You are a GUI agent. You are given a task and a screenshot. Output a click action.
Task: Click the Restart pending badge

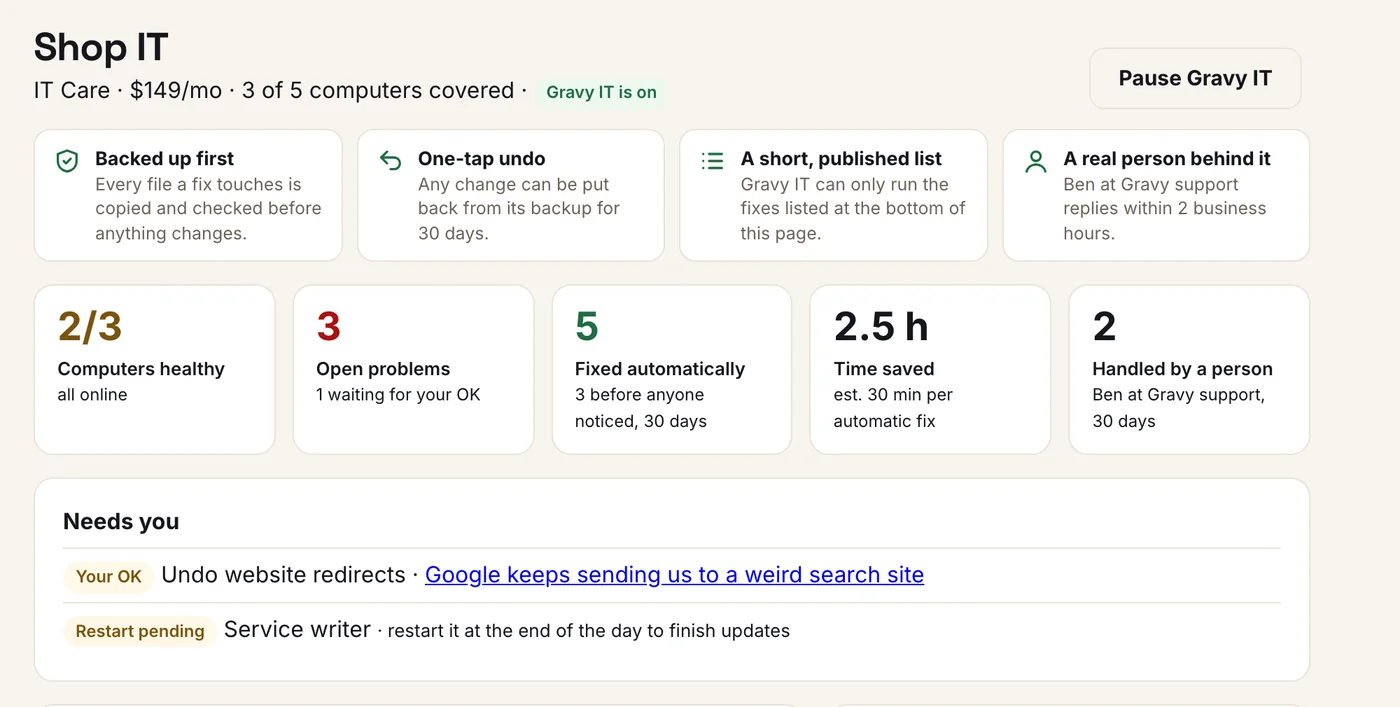pyautogui.click(x=140, y=631)
